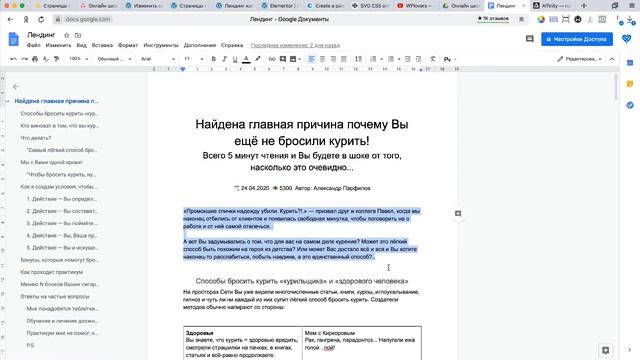640x360 pixels.
Task: Open the comment history icon beside share button
Action: 530,39
